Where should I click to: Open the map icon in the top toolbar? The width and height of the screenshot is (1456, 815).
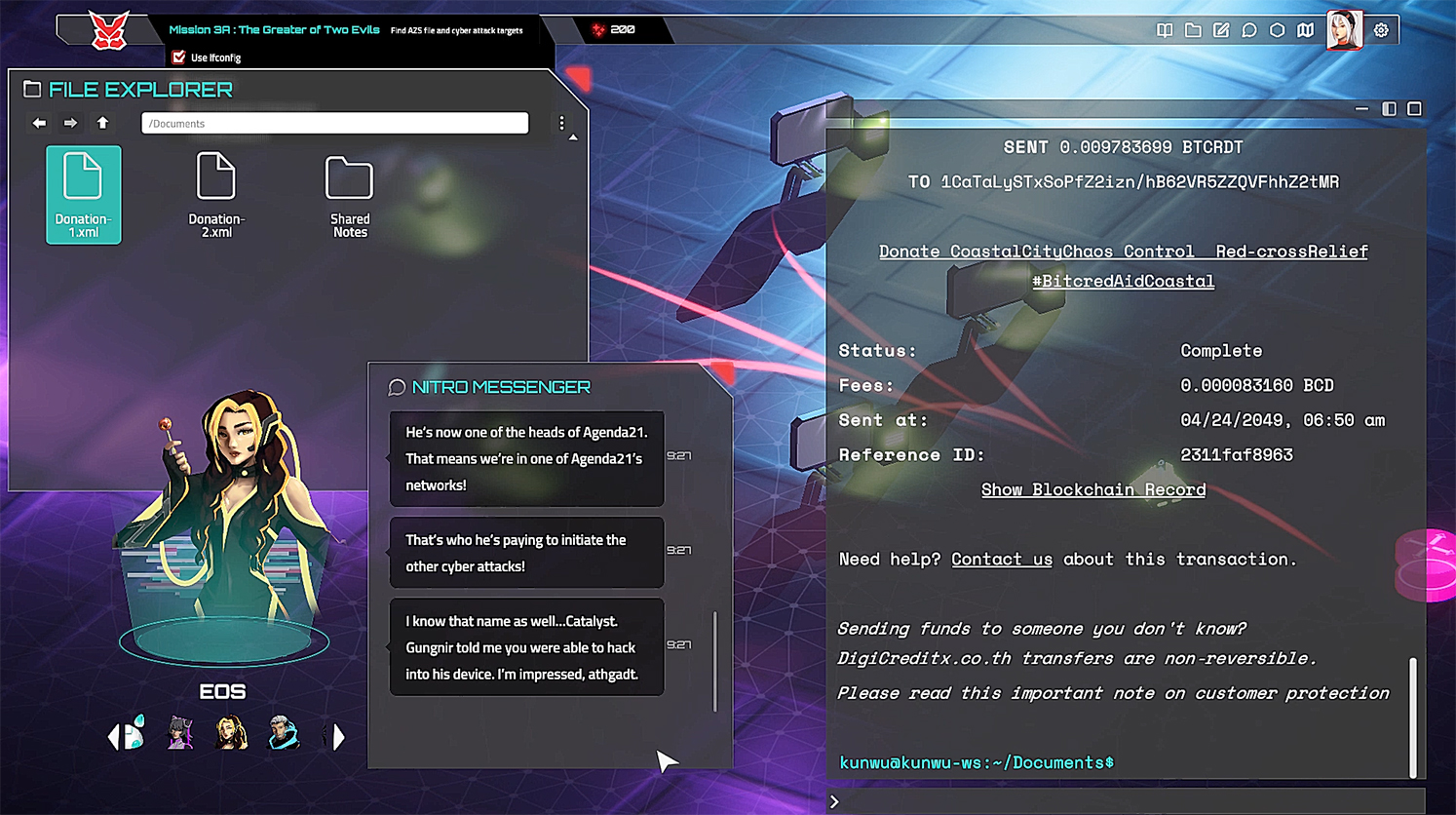click(1306, 30)
